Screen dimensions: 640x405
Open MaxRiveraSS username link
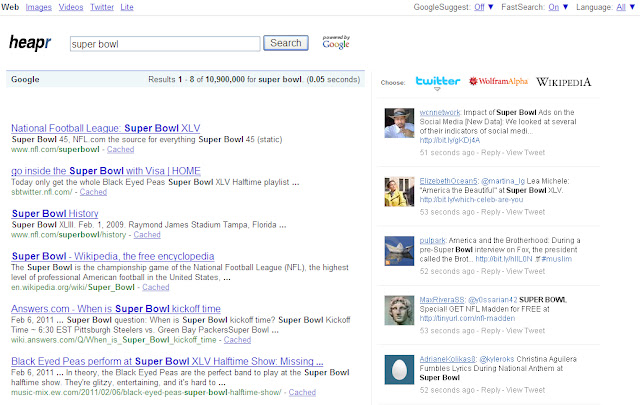pyautogui.click(x=442, y=300)
